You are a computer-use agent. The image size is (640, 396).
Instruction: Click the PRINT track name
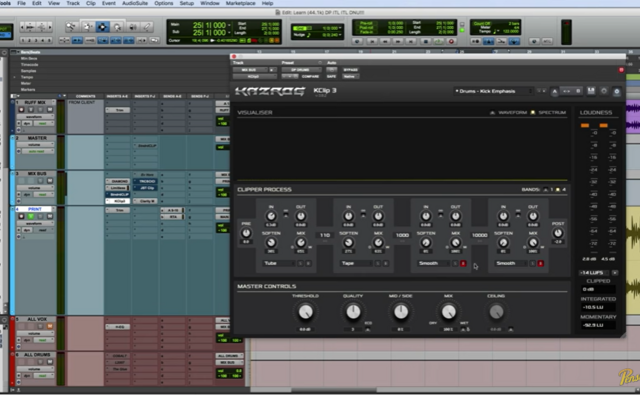34,209
